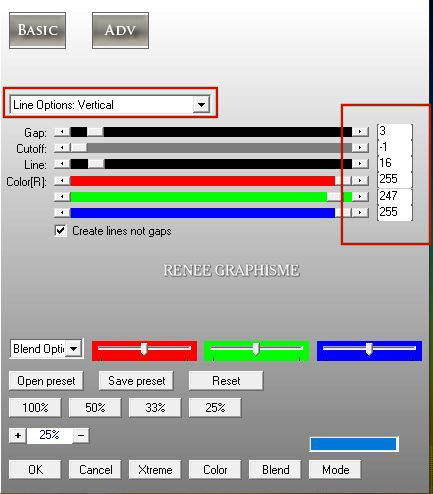This screenshot has width=433, height=494.
Task: Switch to the Basic tab
Action: [x=37, y=30]
